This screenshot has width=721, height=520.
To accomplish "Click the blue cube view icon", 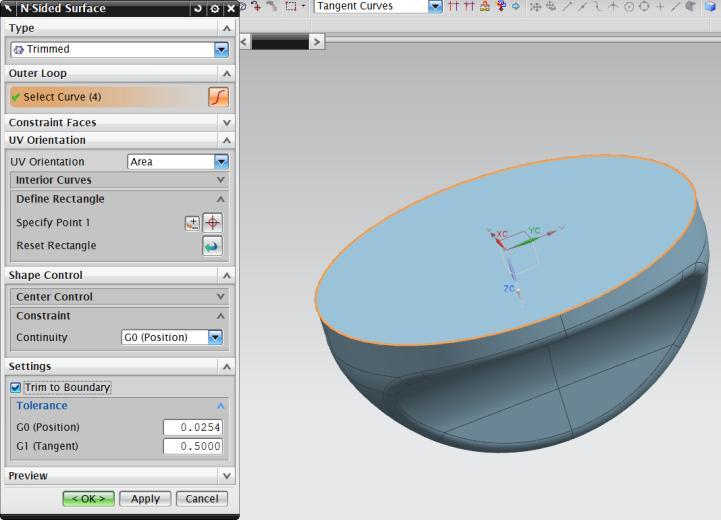I will 710,6.
